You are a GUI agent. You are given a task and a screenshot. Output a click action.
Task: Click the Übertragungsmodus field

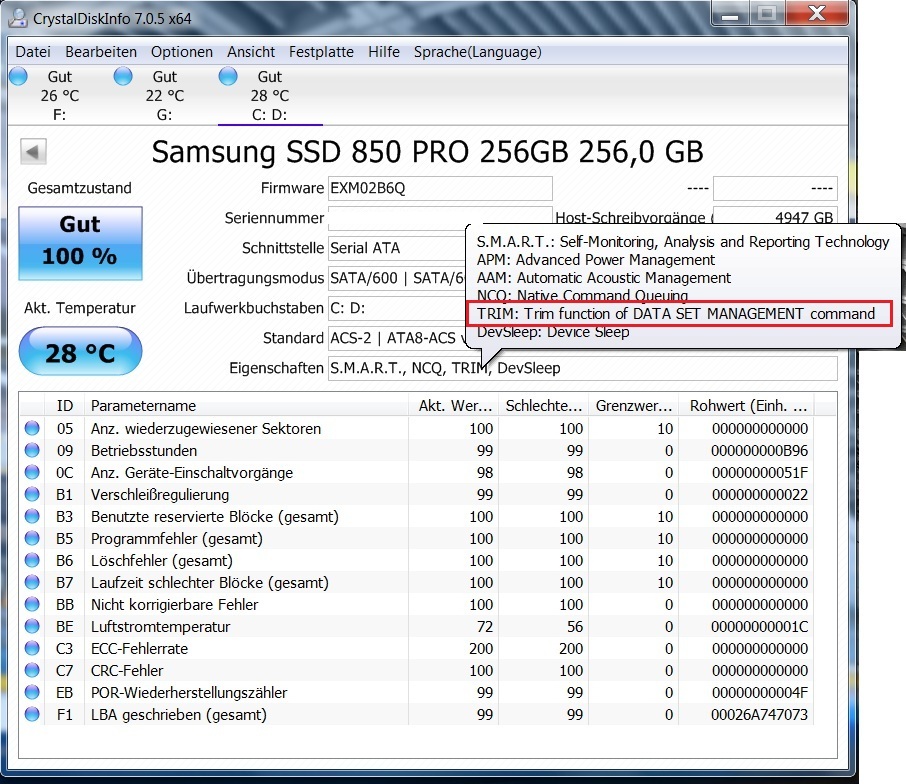398,278
